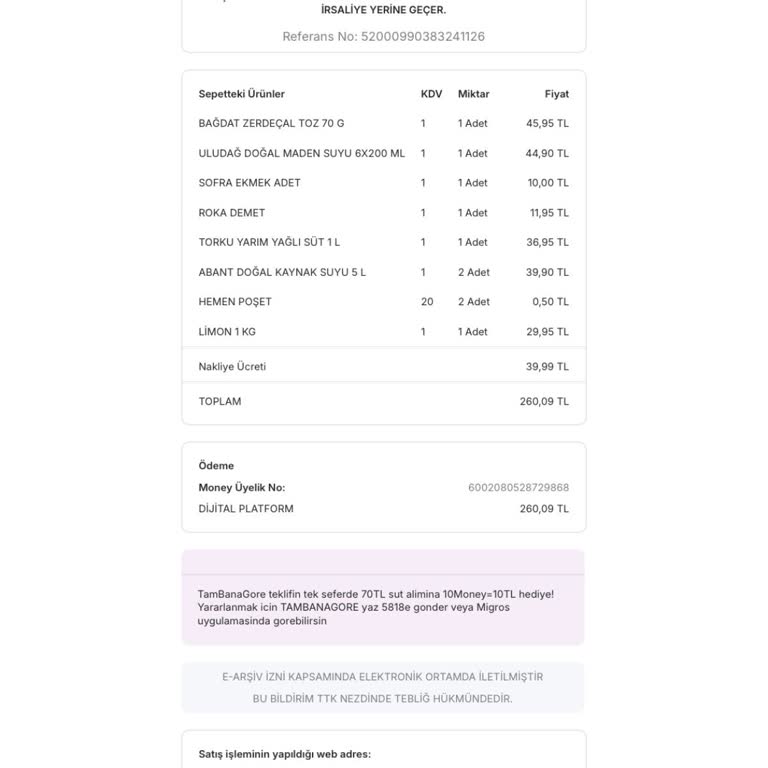Click the Sepetteki Ürünler column header
This screenshot has height=768, width=768.
pyautogui.click(x=241, y=94)
